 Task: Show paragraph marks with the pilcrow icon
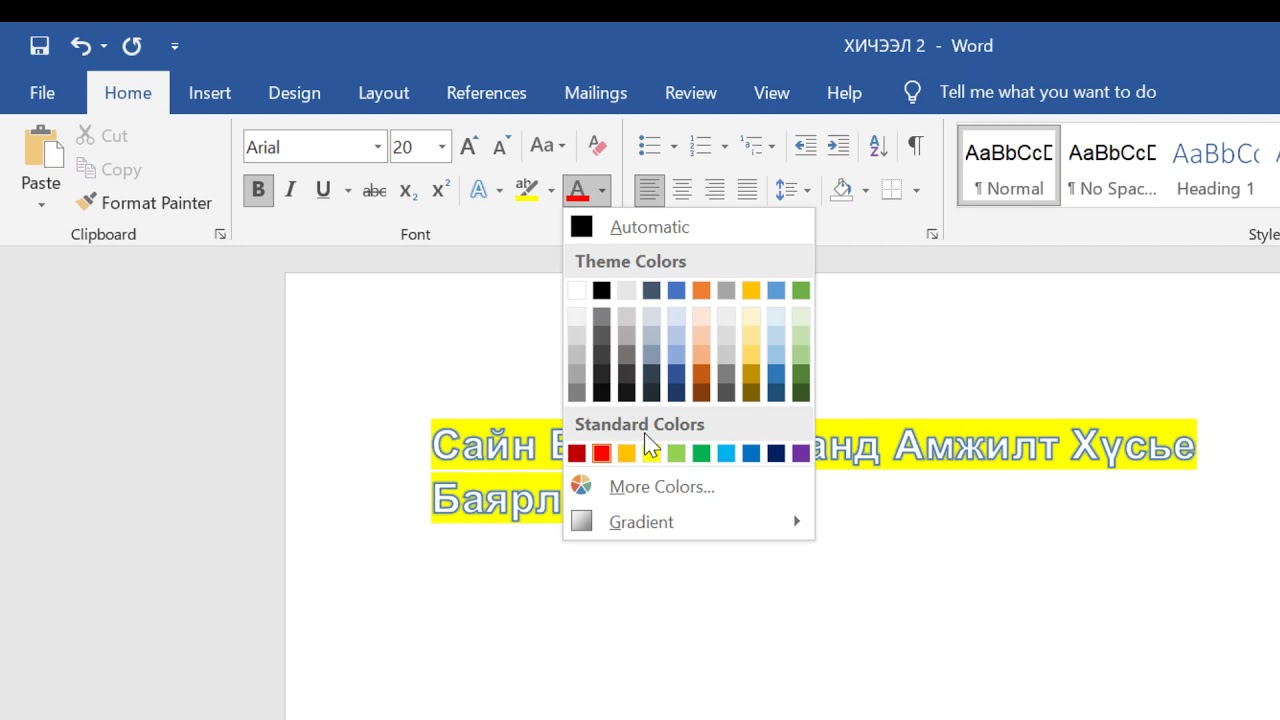[915, 146]
